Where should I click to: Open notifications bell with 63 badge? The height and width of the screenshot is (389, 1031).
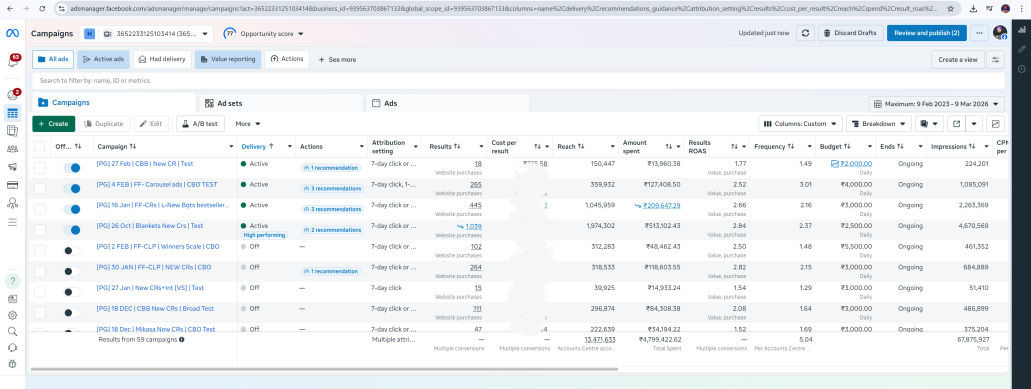pos(12,61)
